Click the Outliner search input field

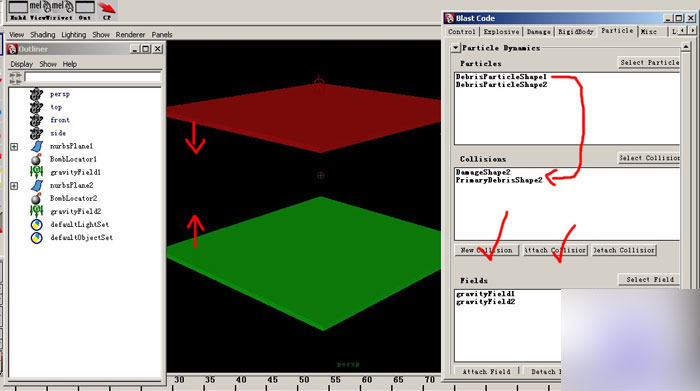tap(92, 77)
